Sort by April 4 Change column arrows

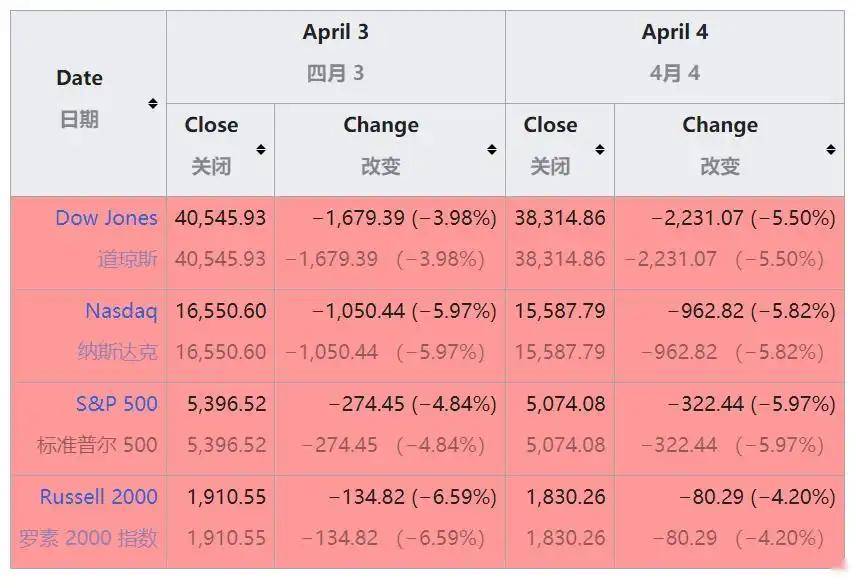[x=831, y=150]
